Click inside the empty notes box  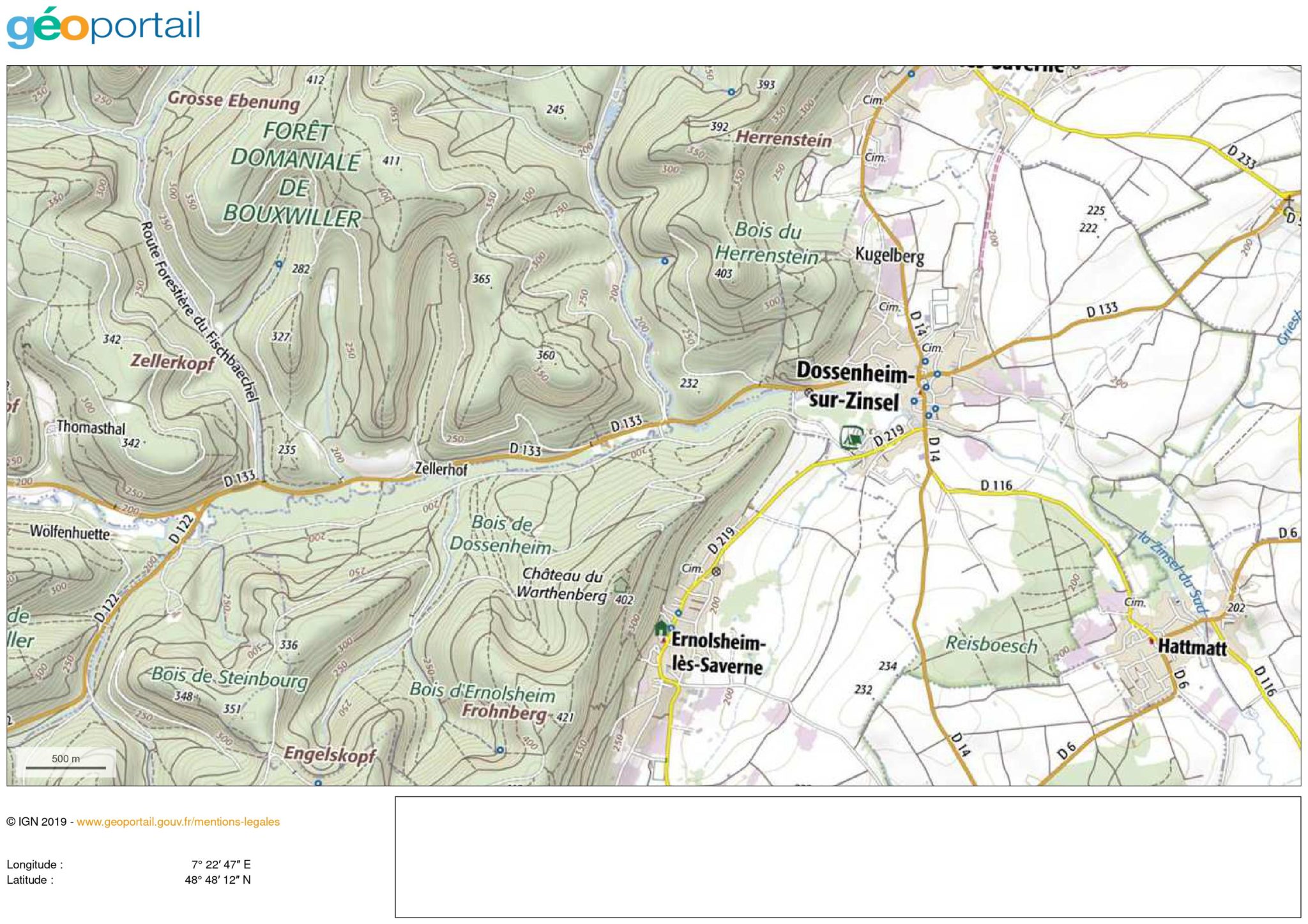pos(848,857)
